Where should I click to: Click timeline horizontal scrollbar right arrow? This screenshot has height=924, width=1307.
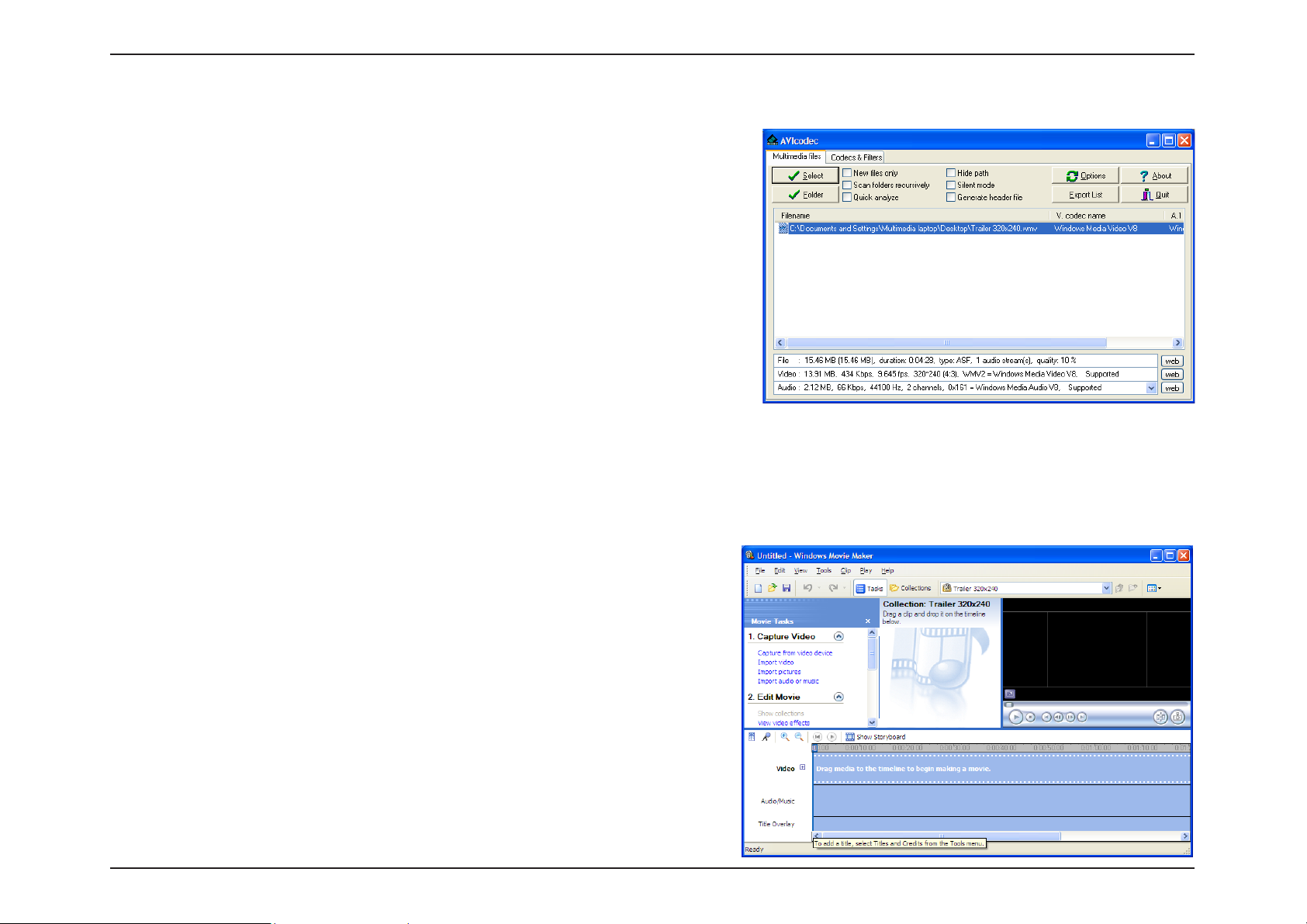pyautogui.click(x=1185, y=836)
